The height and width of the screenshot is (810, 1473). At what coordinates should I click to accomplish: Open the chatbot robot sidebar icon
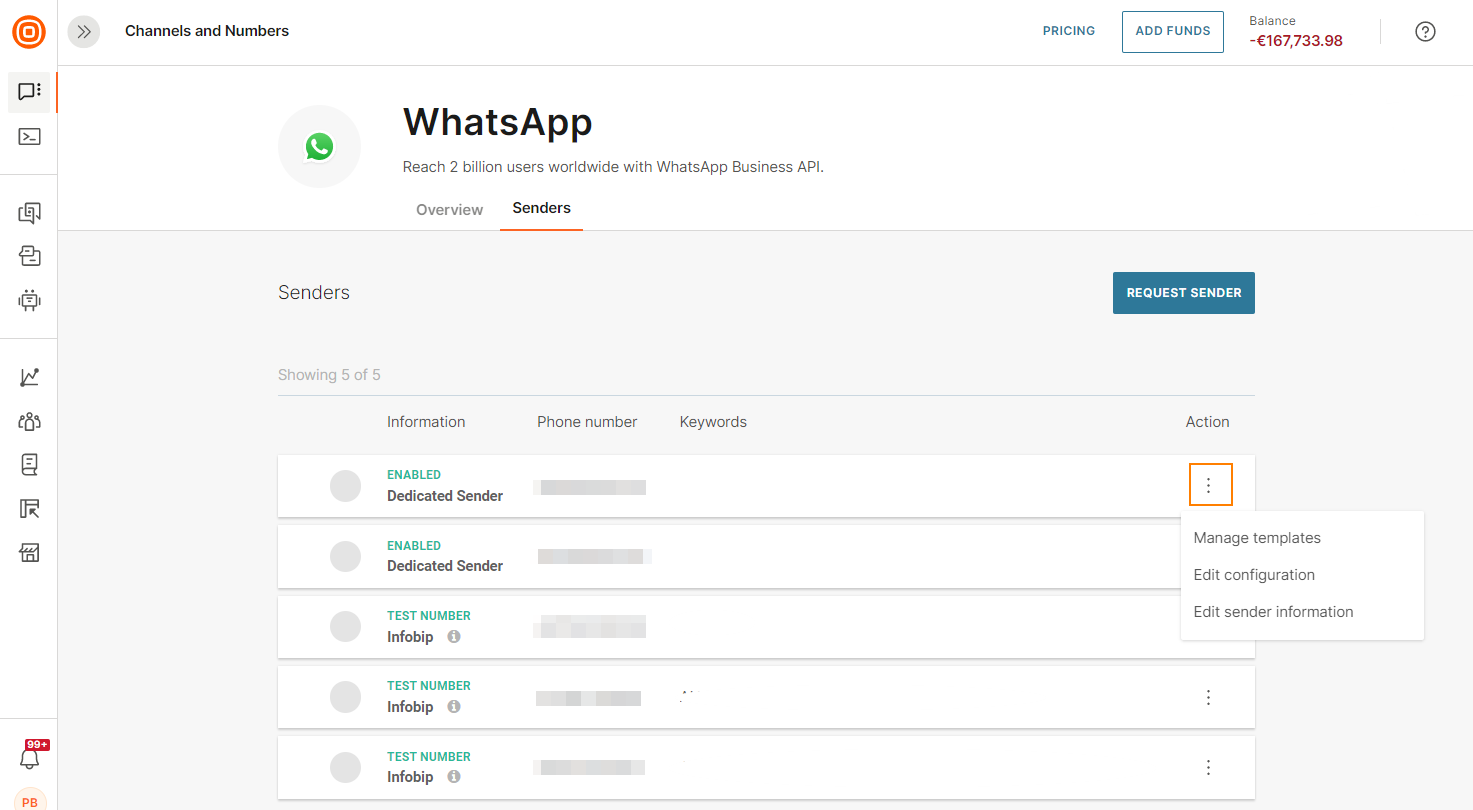(x=29, y=300)
